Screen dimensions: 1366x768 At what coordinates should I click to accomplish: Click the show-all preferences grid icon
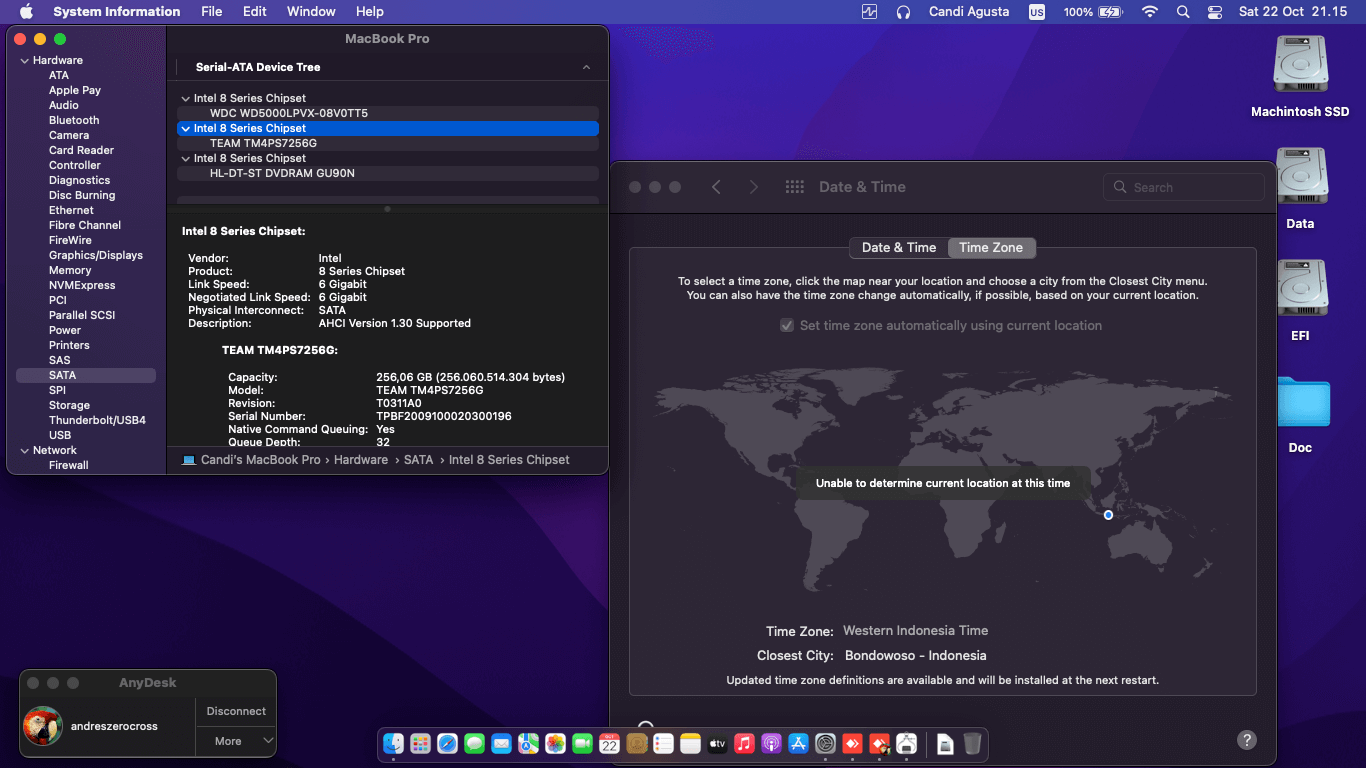[795, 187]
